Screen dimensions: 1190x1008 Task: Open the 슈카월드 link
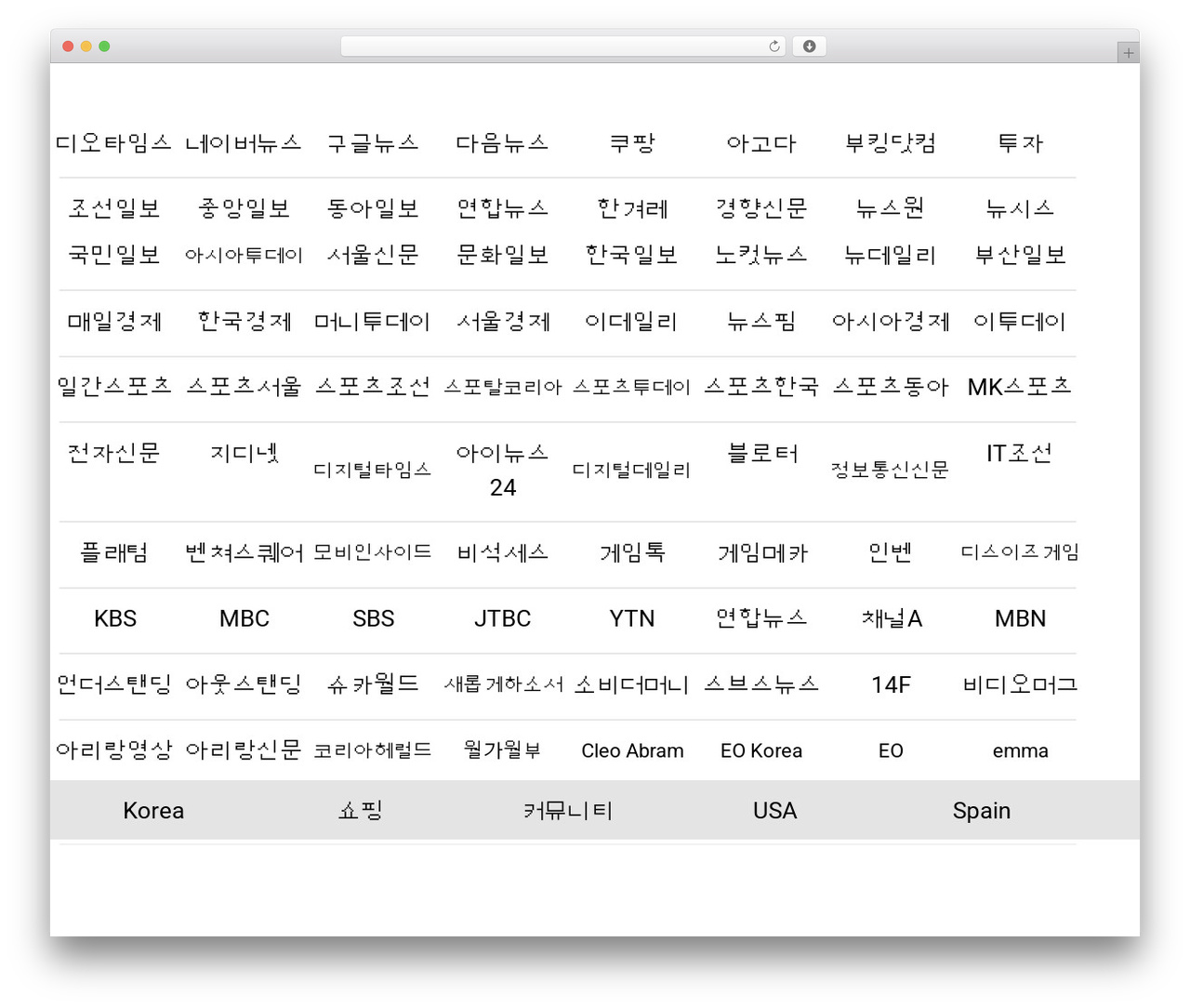click(x=373, y=684)
